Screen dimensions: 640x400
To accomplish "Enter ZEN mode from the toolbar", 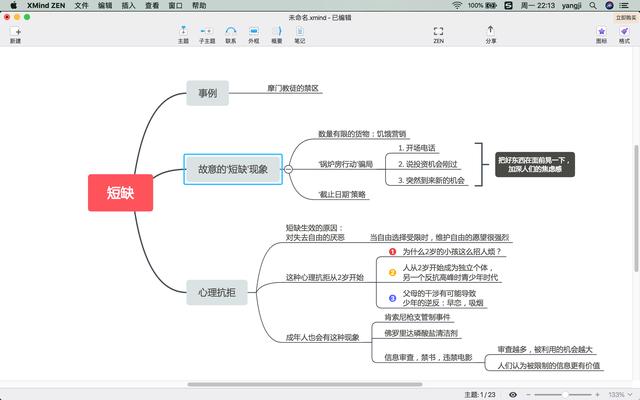I will coord(438,34).
